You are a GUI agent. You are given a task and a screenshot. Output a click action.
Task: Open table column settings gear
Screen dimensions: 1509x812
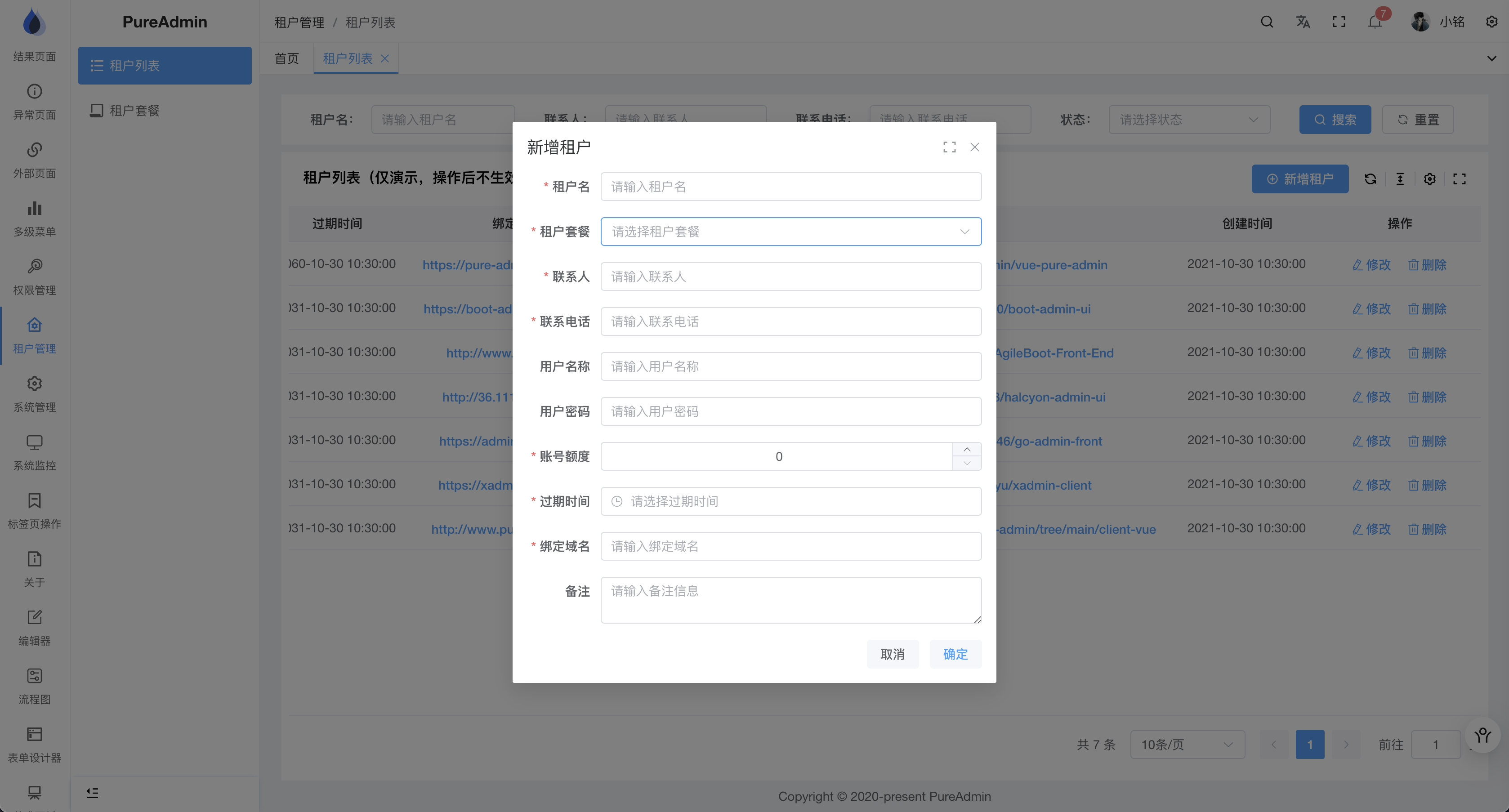(x=1429, y=179)
